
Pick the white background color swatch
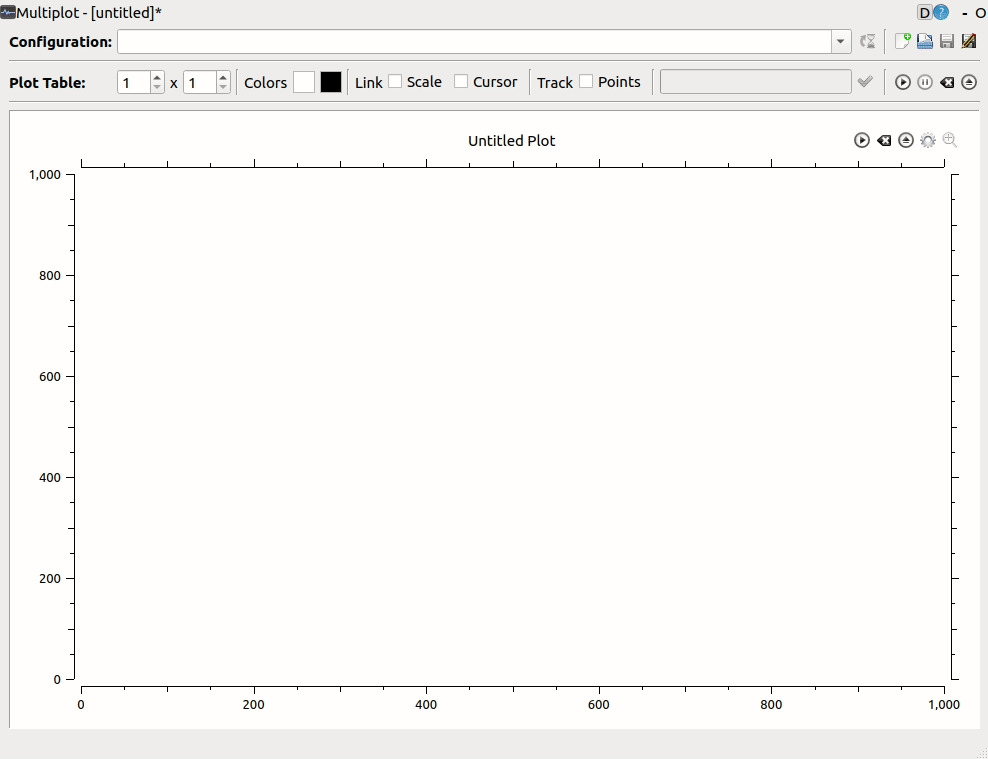(304, 82)
